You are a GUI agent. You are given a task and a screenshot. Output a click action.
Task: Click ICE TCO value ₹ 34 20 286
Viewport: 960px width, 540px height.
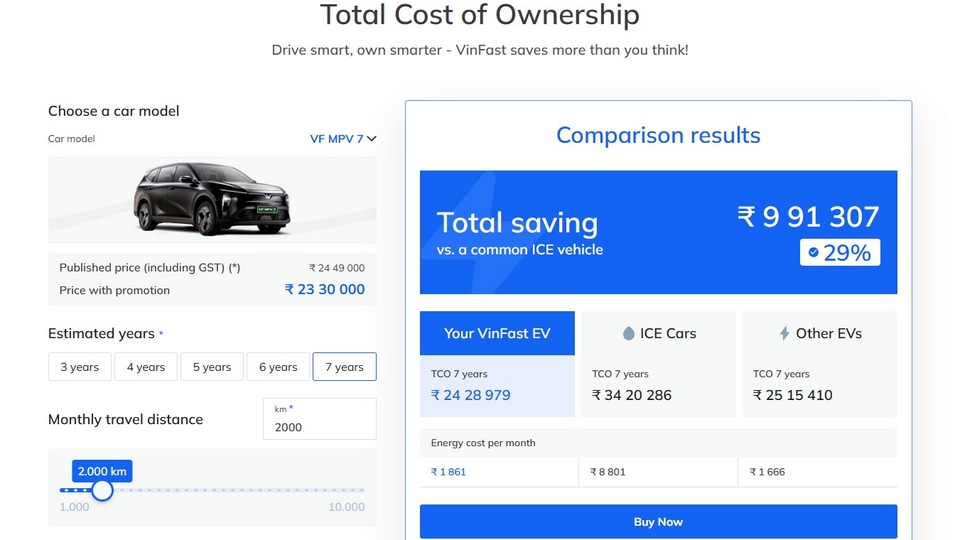[x=631, y=395]
